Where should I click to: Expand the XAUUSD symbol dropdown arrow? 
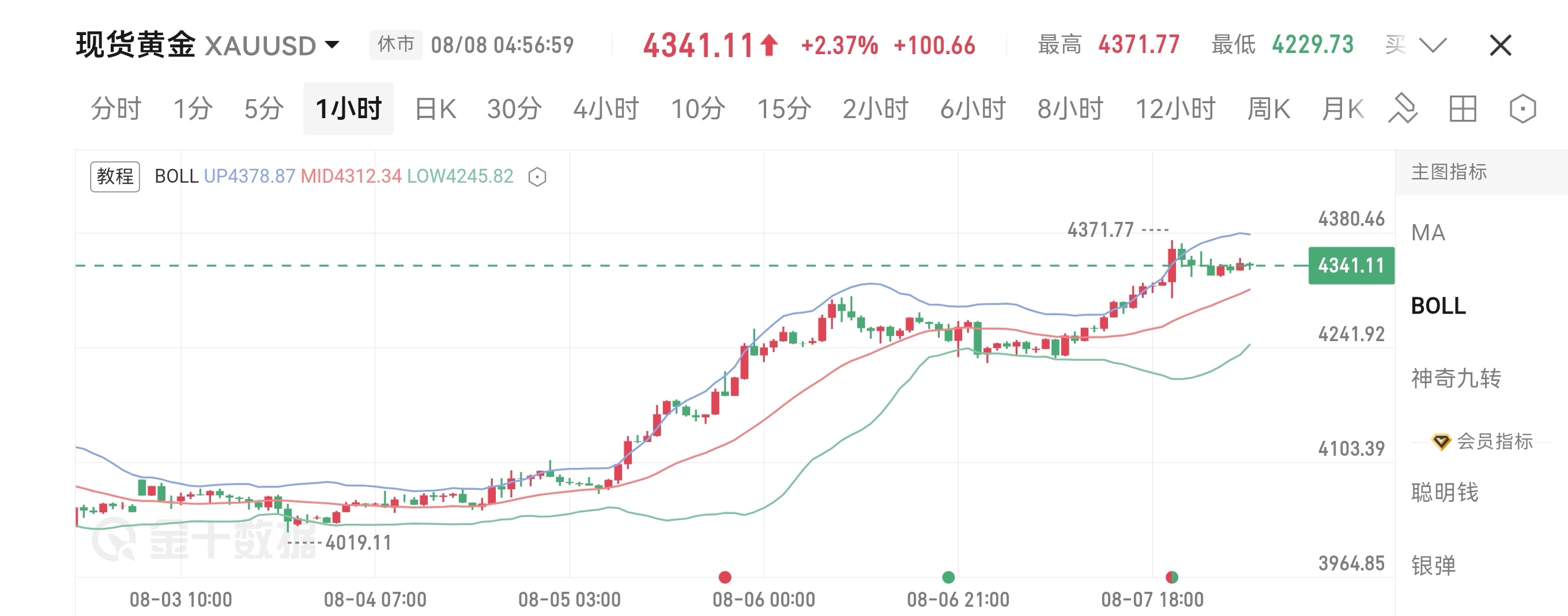[333, 45]
